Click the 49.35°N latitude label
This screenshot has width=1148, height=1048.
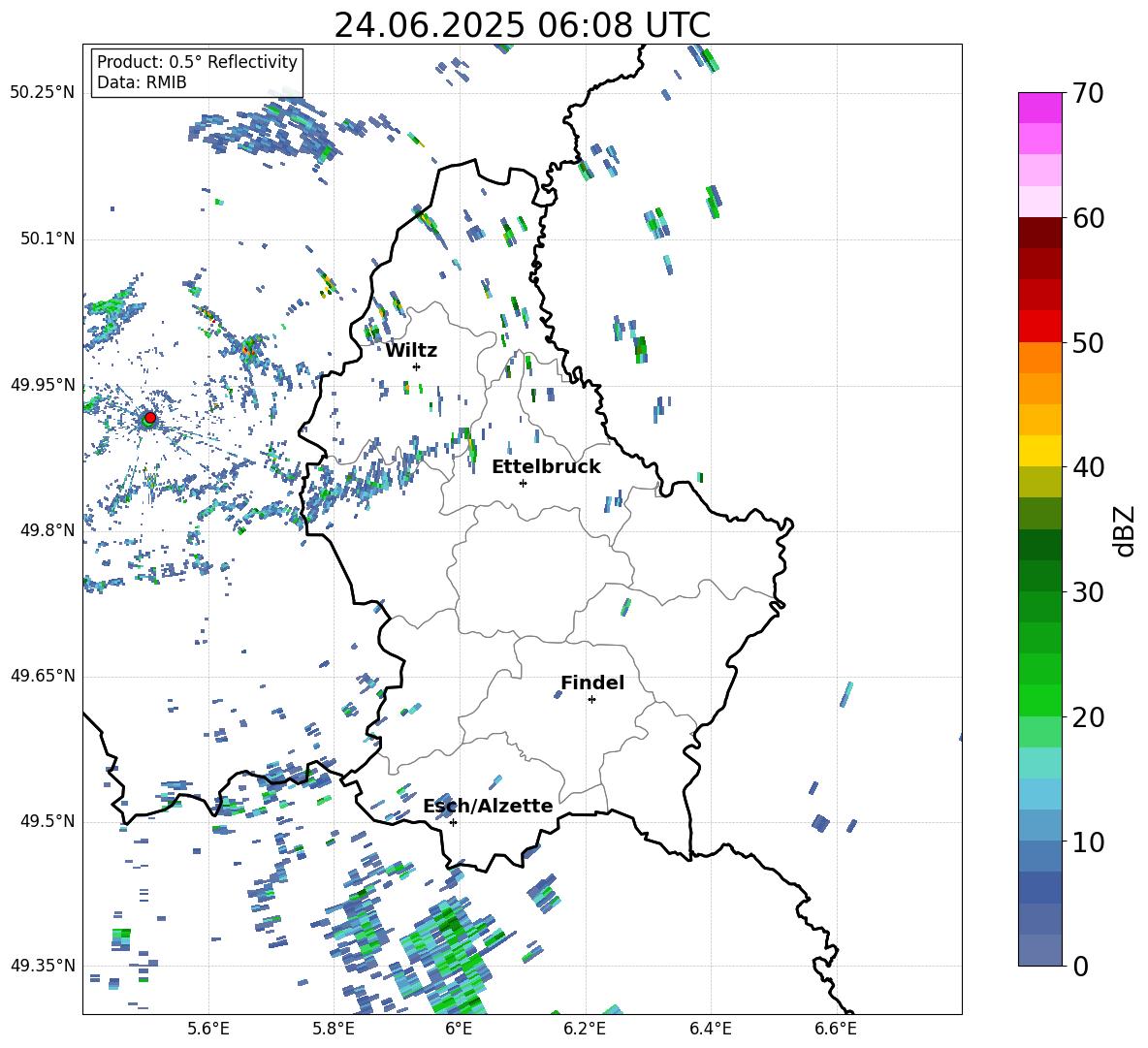pos(43,966)
